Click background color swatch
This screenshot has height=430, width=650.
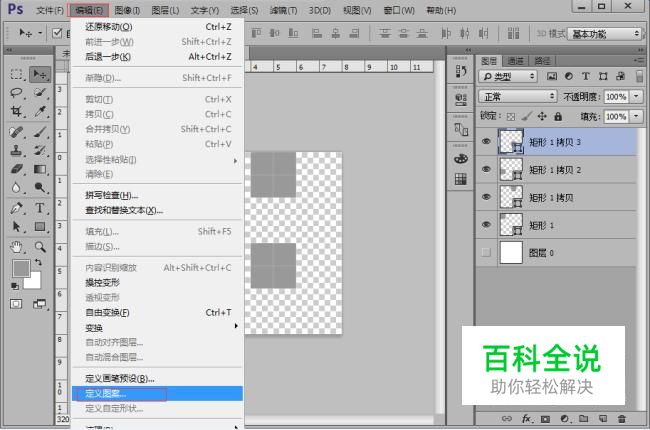tap(34, 282)
